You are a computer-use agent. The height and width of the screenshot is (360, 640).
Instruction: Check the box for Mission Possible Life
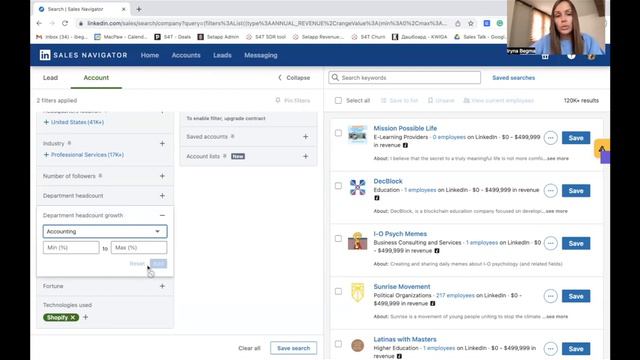(x=338, y=133)
